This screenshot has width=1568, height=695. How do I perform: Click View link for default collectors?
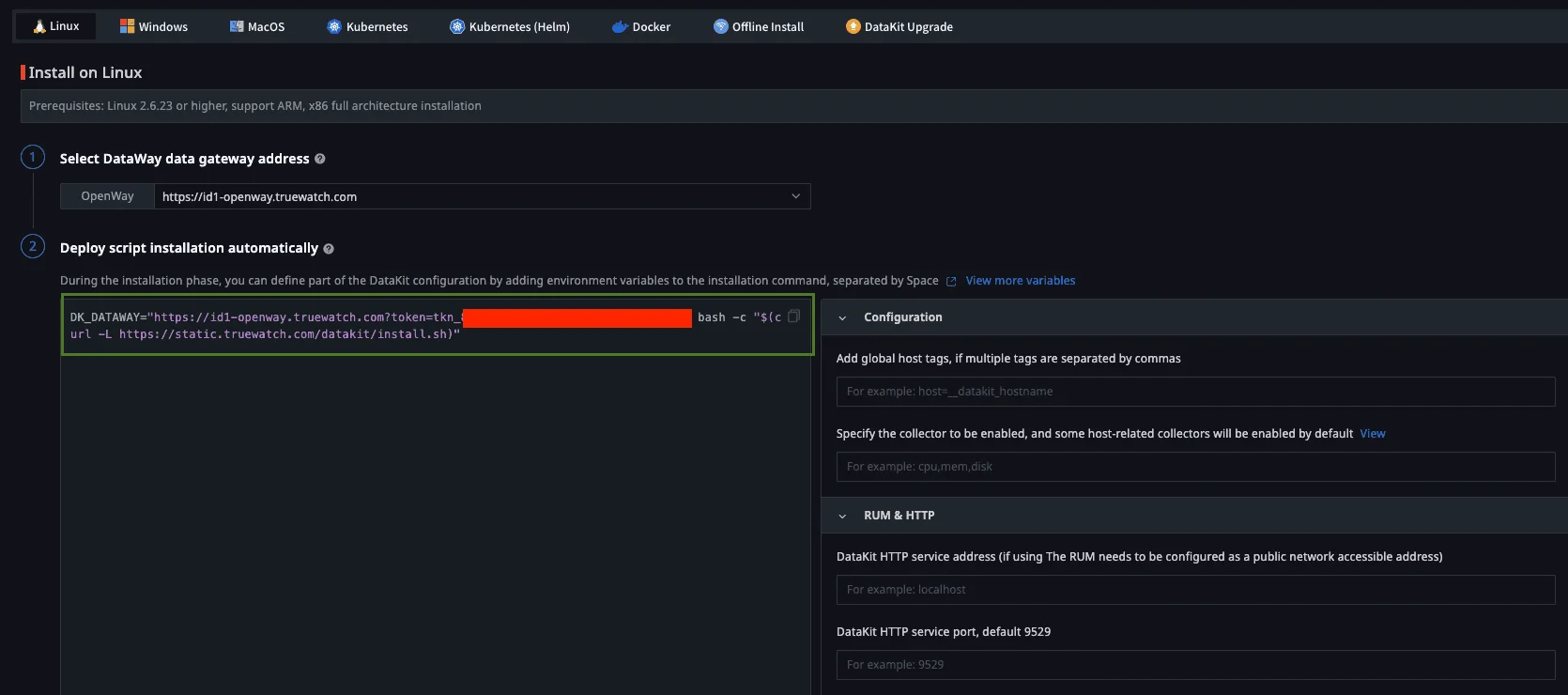pyautogui.click(x=1373, y=434)
